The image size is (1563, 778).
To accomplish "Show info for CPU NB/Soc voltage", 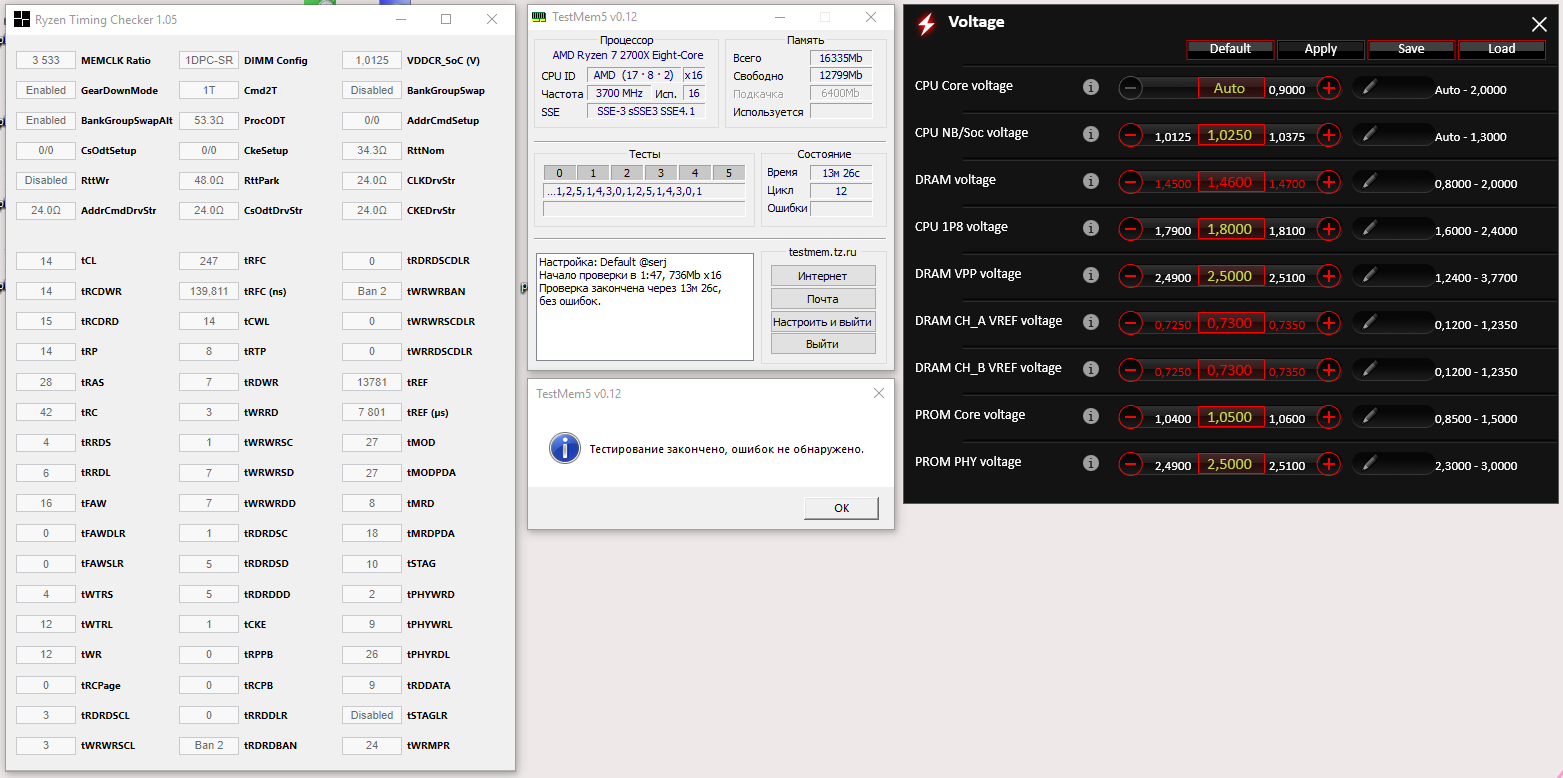I will coord(1091,135).
